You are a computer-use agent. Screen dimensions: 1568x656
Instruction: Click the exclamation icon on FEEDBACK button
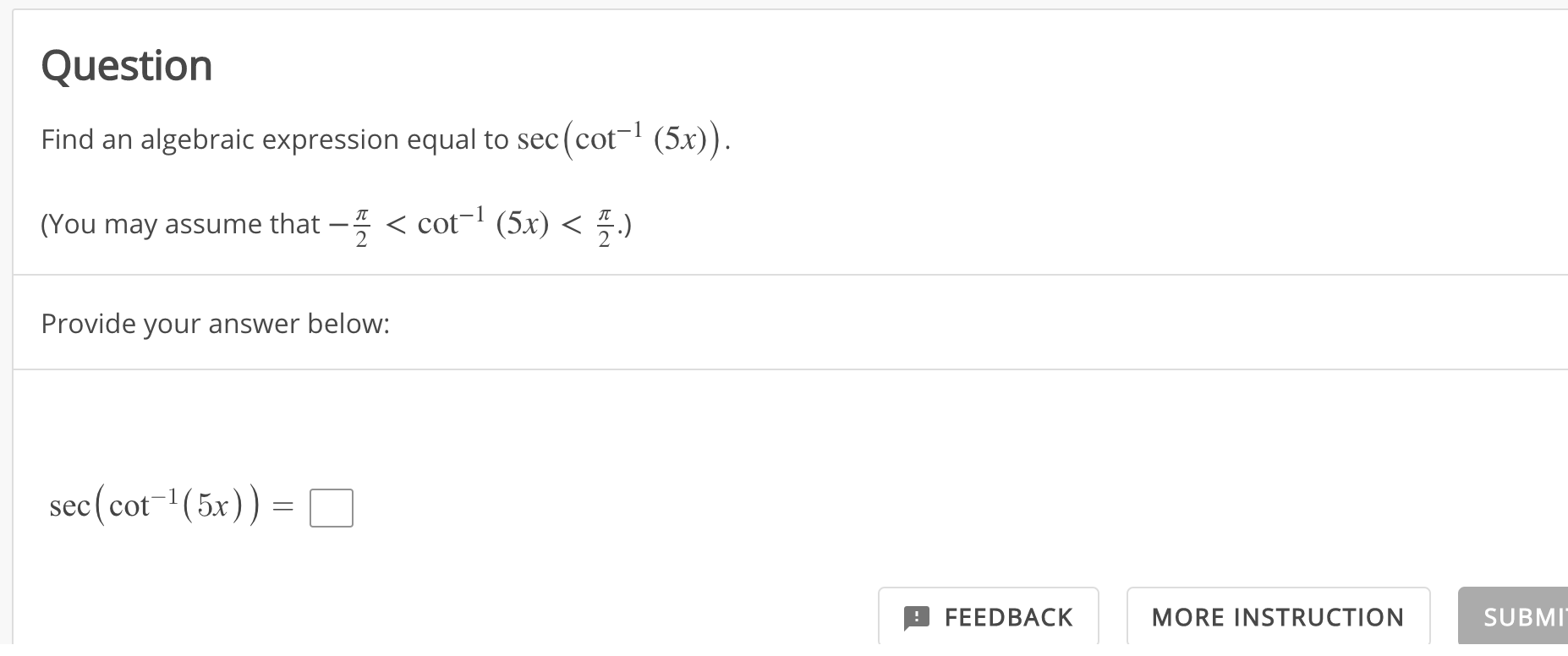coord(918,617)
